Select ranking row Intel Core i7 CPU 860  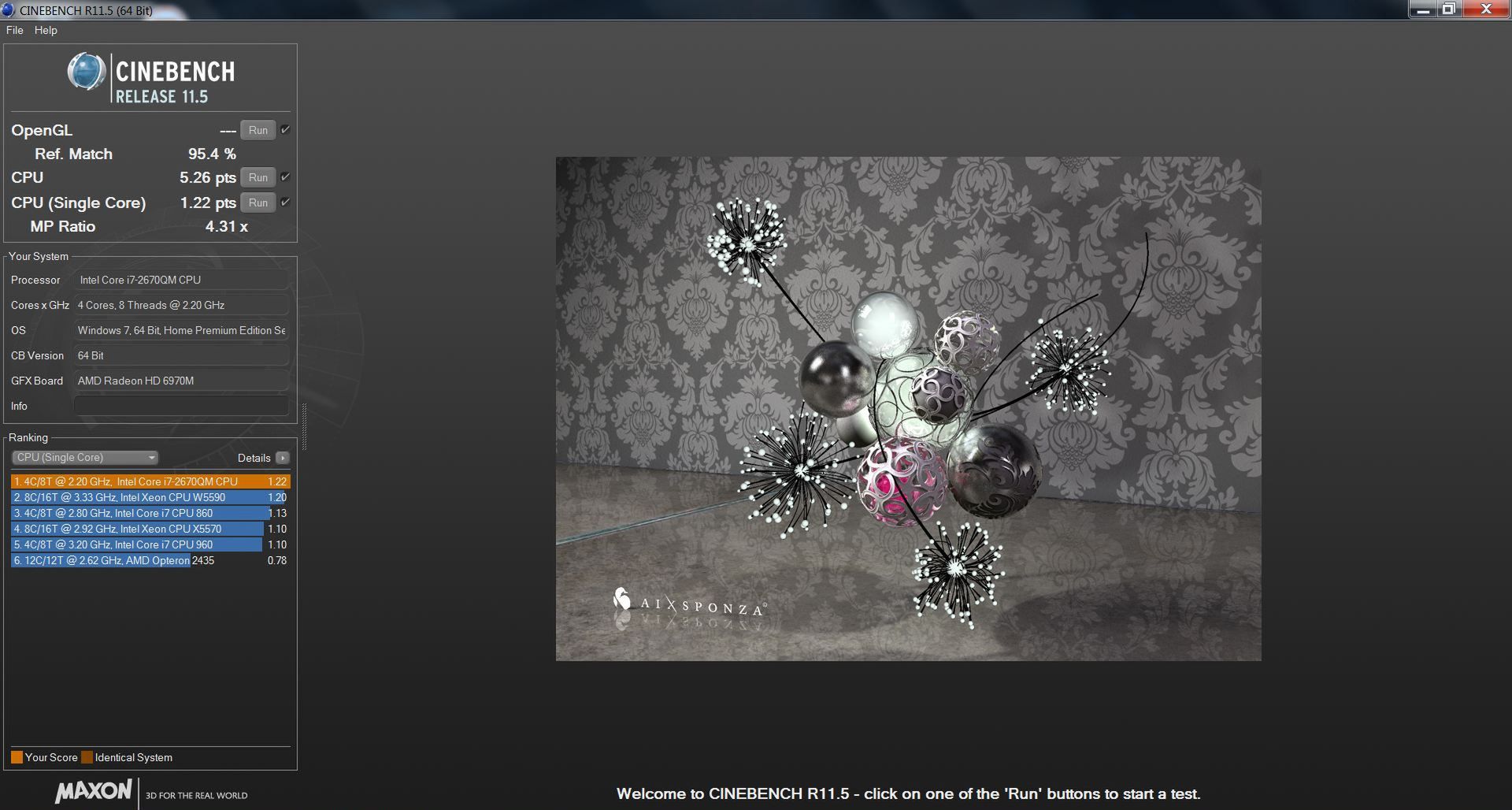pyautogui.click(x=150, y=513)
